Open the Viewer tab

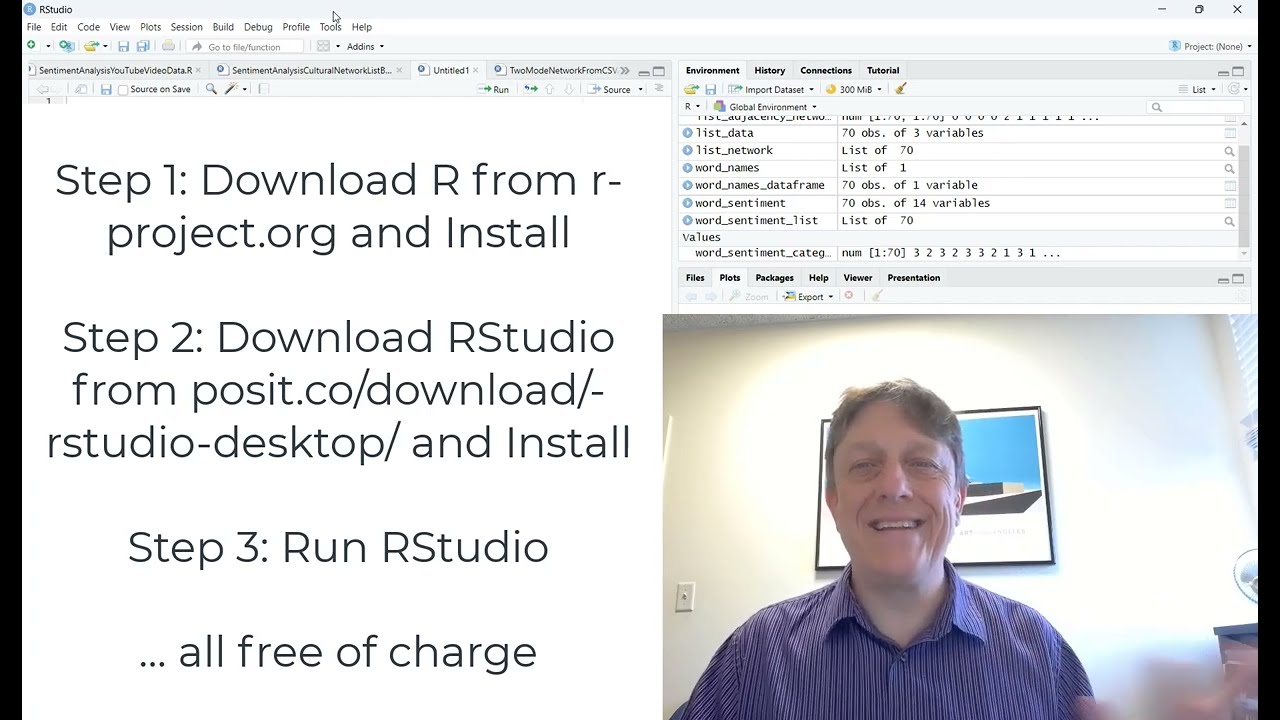point(857,278)
